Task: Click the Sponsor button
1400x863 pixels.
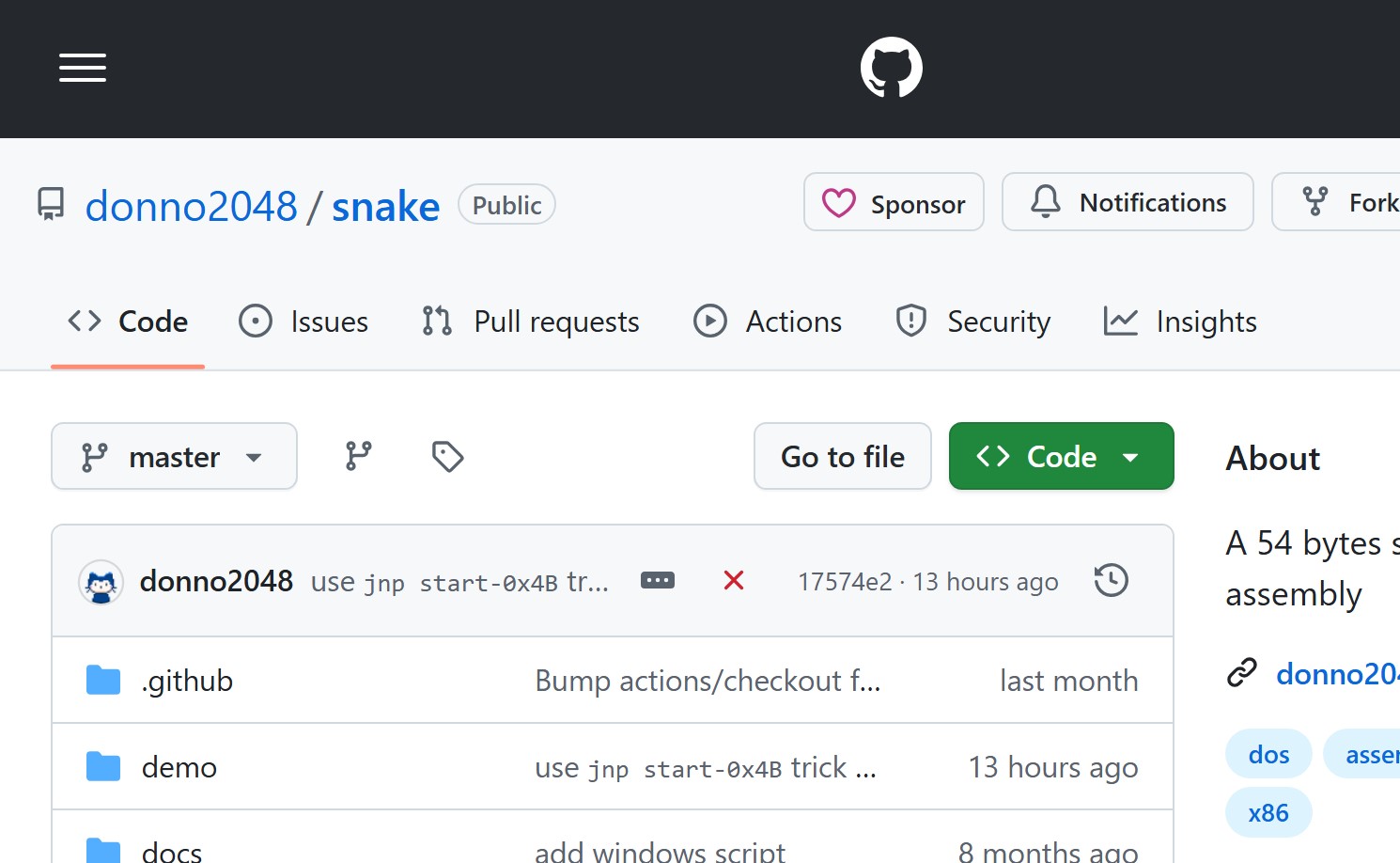Action: pyautogui.click(x=894, y=202)
